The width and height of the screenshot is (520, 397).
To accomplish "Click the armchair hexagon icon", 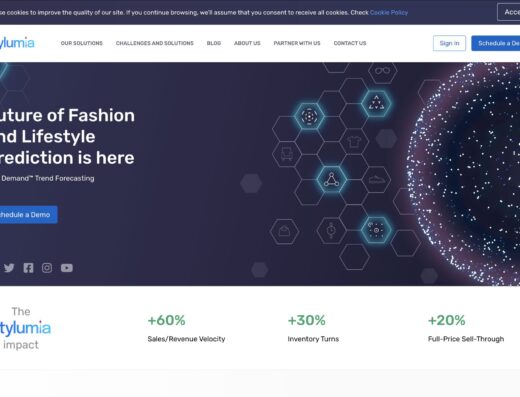I will pyautogui.click(x=287, y=154).
